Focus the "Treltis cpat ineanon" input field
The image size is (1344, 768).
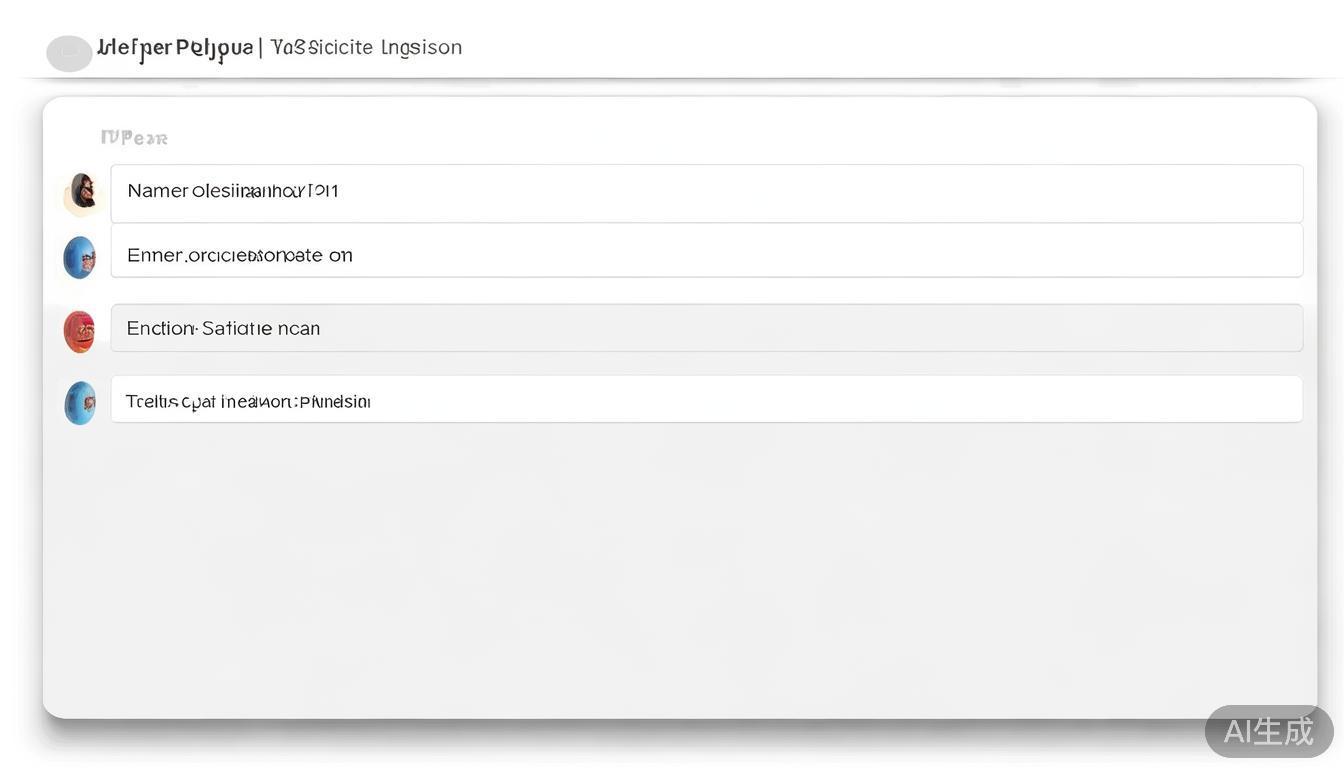tap(706, 399)
